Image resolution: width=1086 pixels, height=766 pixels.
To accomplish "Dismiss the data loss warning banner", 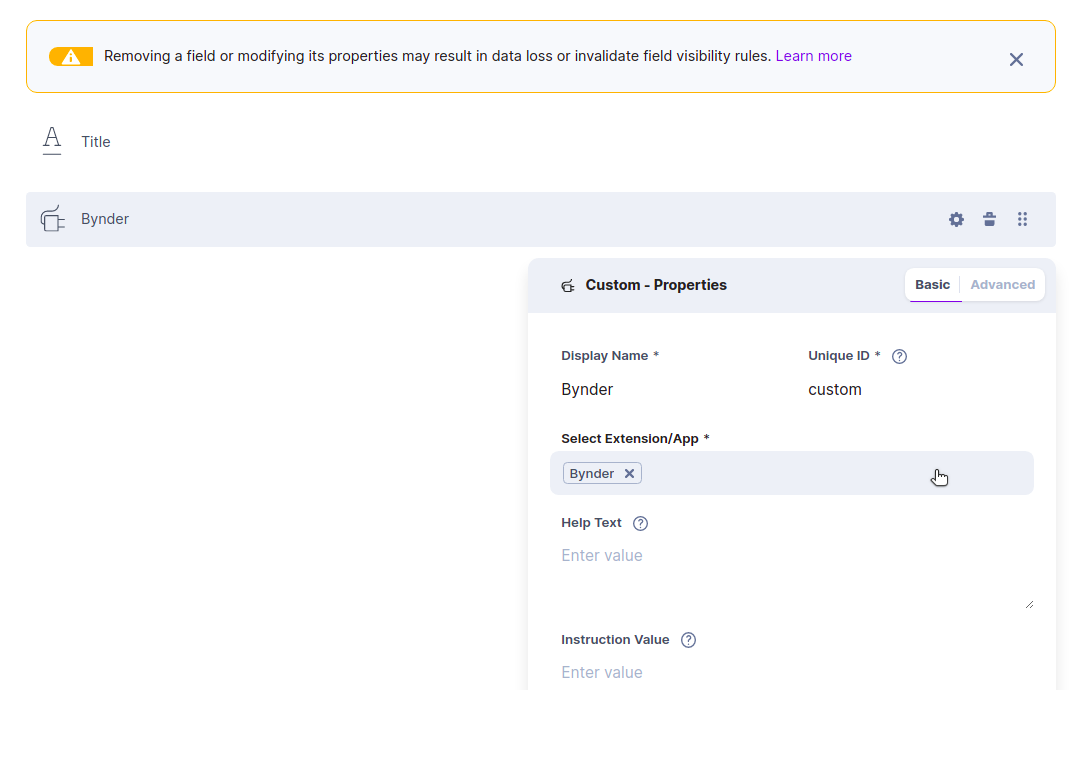I will 1016,60.
